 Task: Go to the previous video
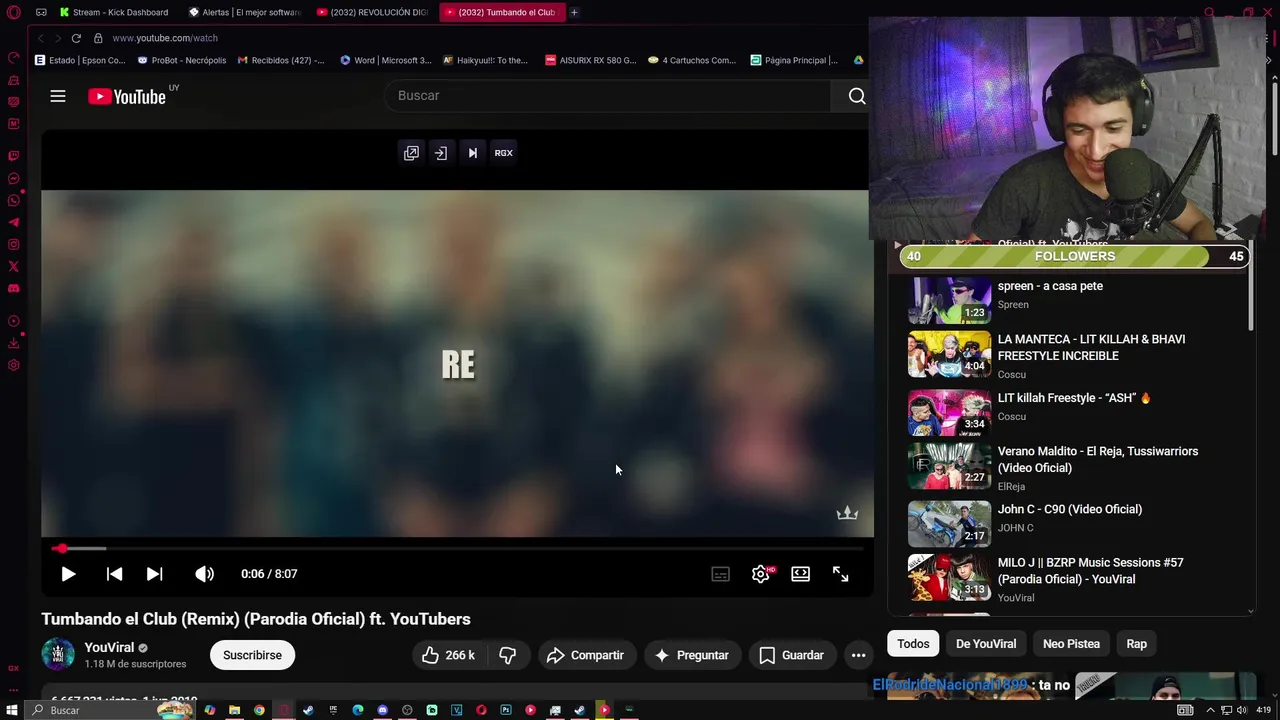114,574
